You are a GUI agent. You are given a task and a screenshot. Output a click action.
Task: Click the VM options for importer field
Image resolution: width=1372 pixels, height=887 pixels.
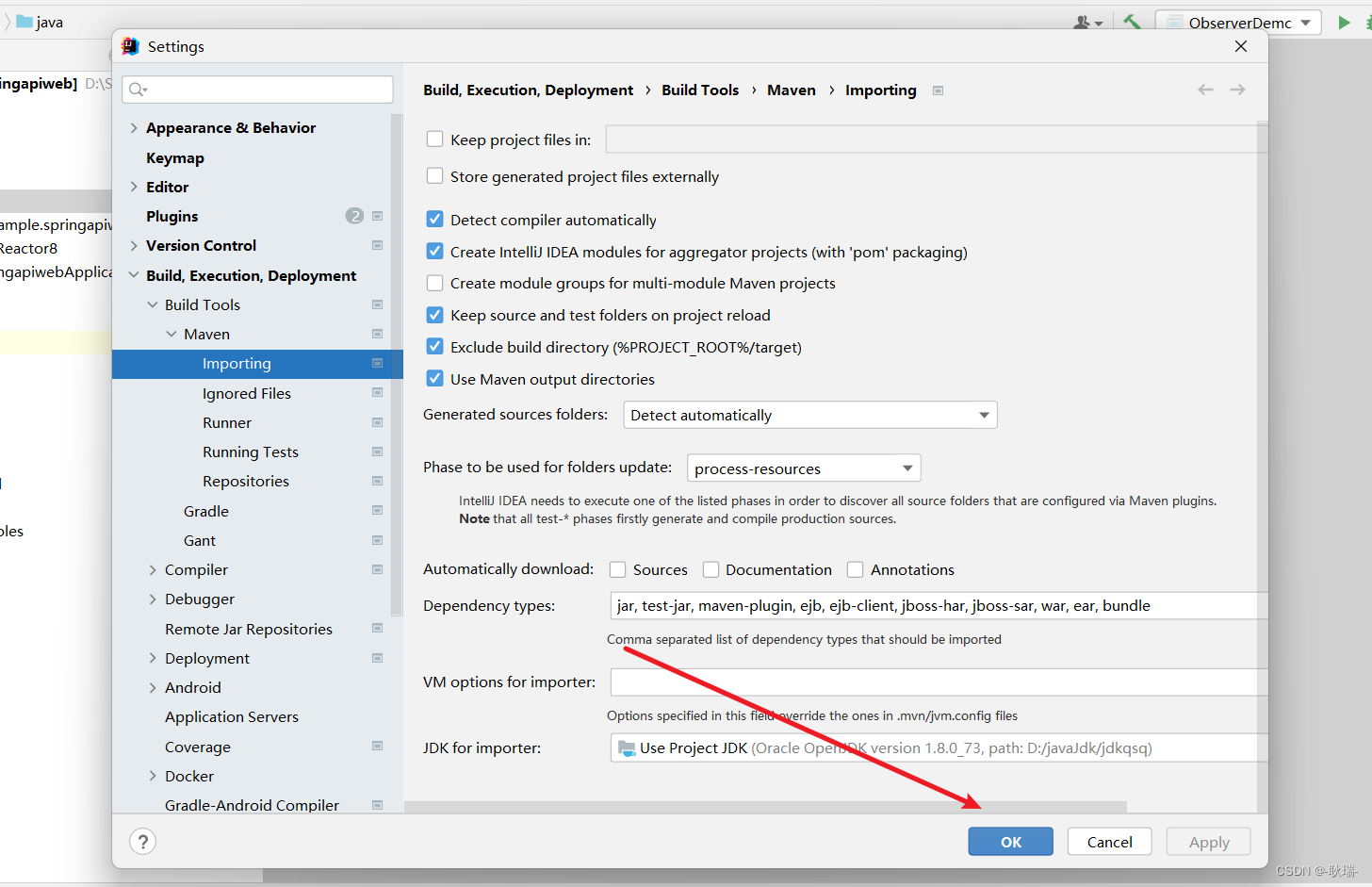[939, 682]
